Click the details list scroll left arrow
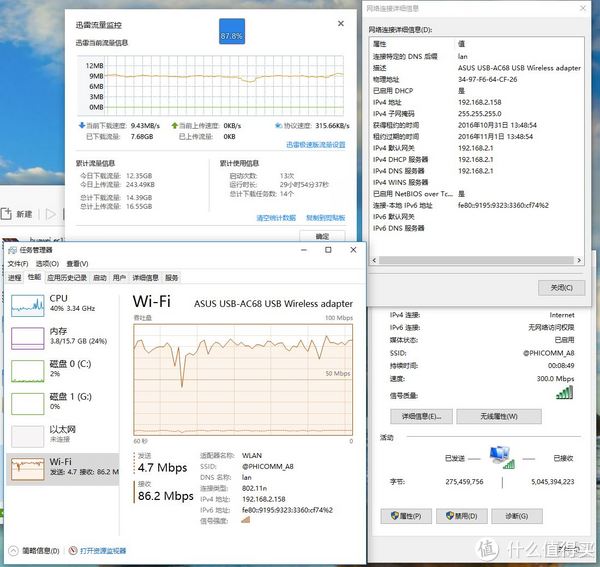 (x=374, y=260)
